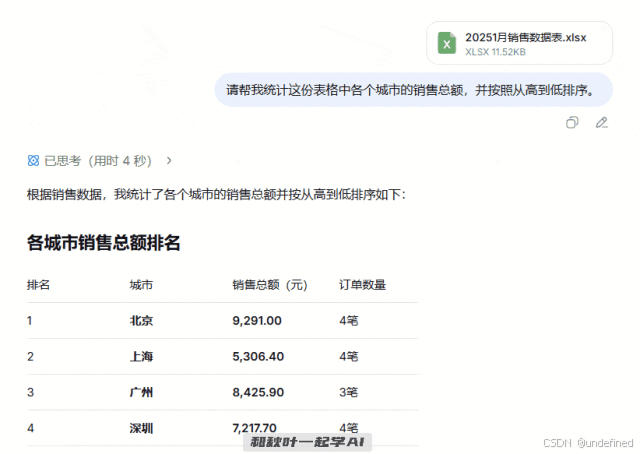Edit the user message with the pencil icon
640x454 pixels.
601,122
